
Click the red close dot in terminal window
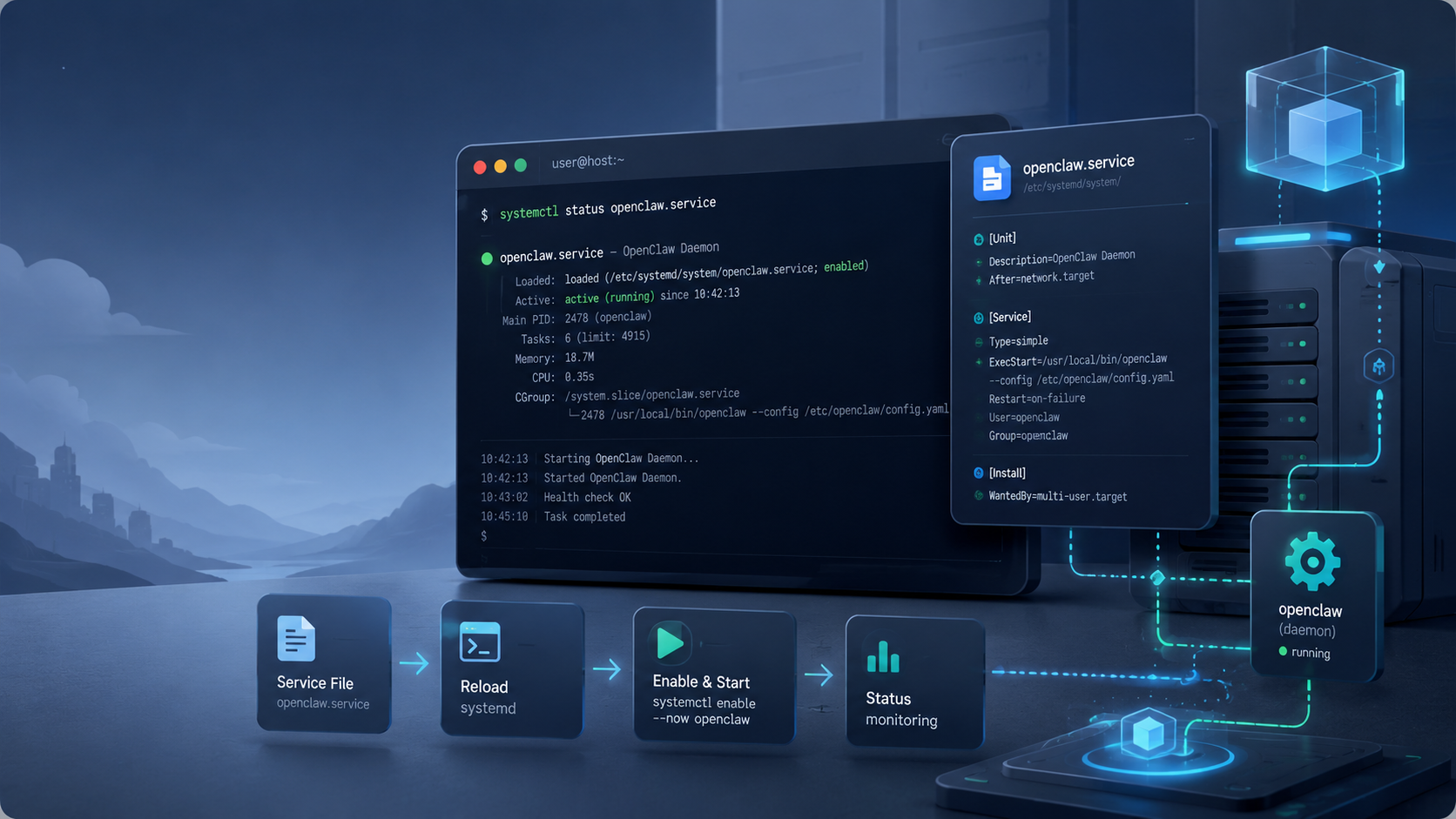(x=480, y=167)
